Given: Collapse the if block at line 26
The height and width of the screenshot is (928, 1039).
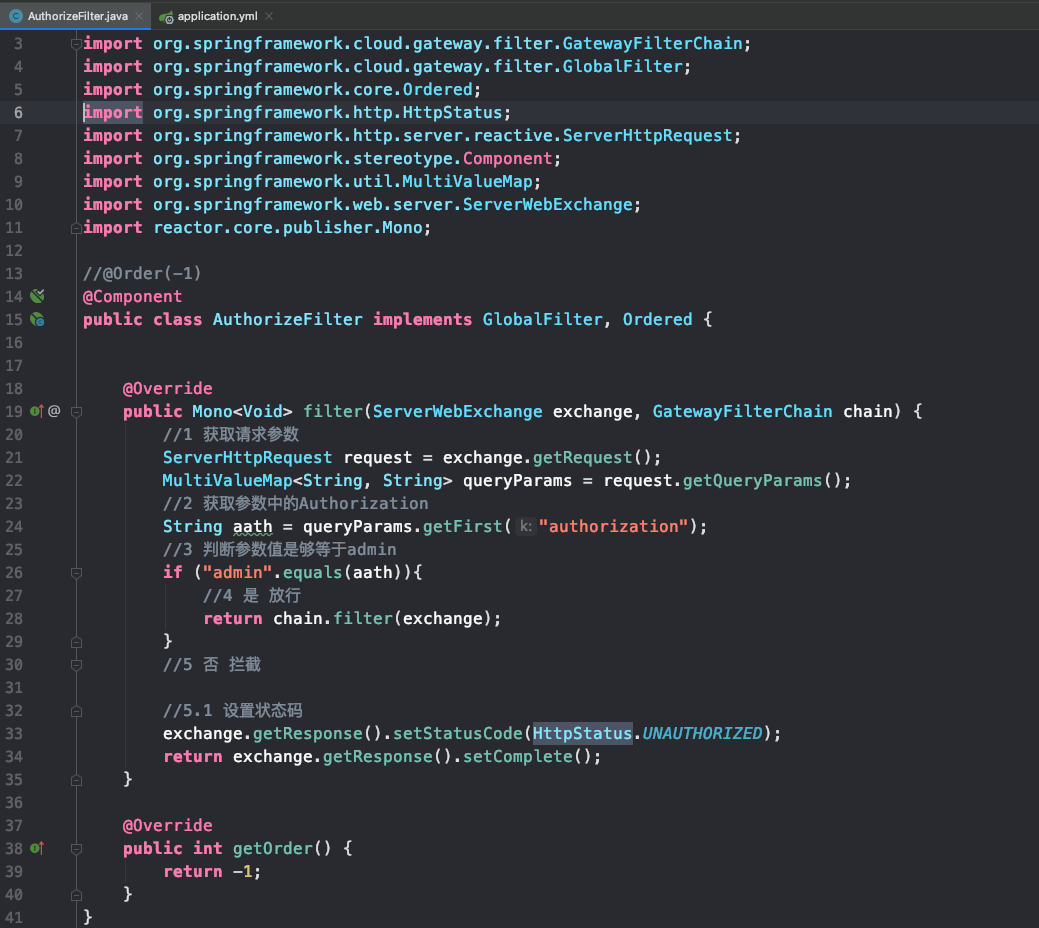Looking at the screenshot, I should (x=76, y=573).
